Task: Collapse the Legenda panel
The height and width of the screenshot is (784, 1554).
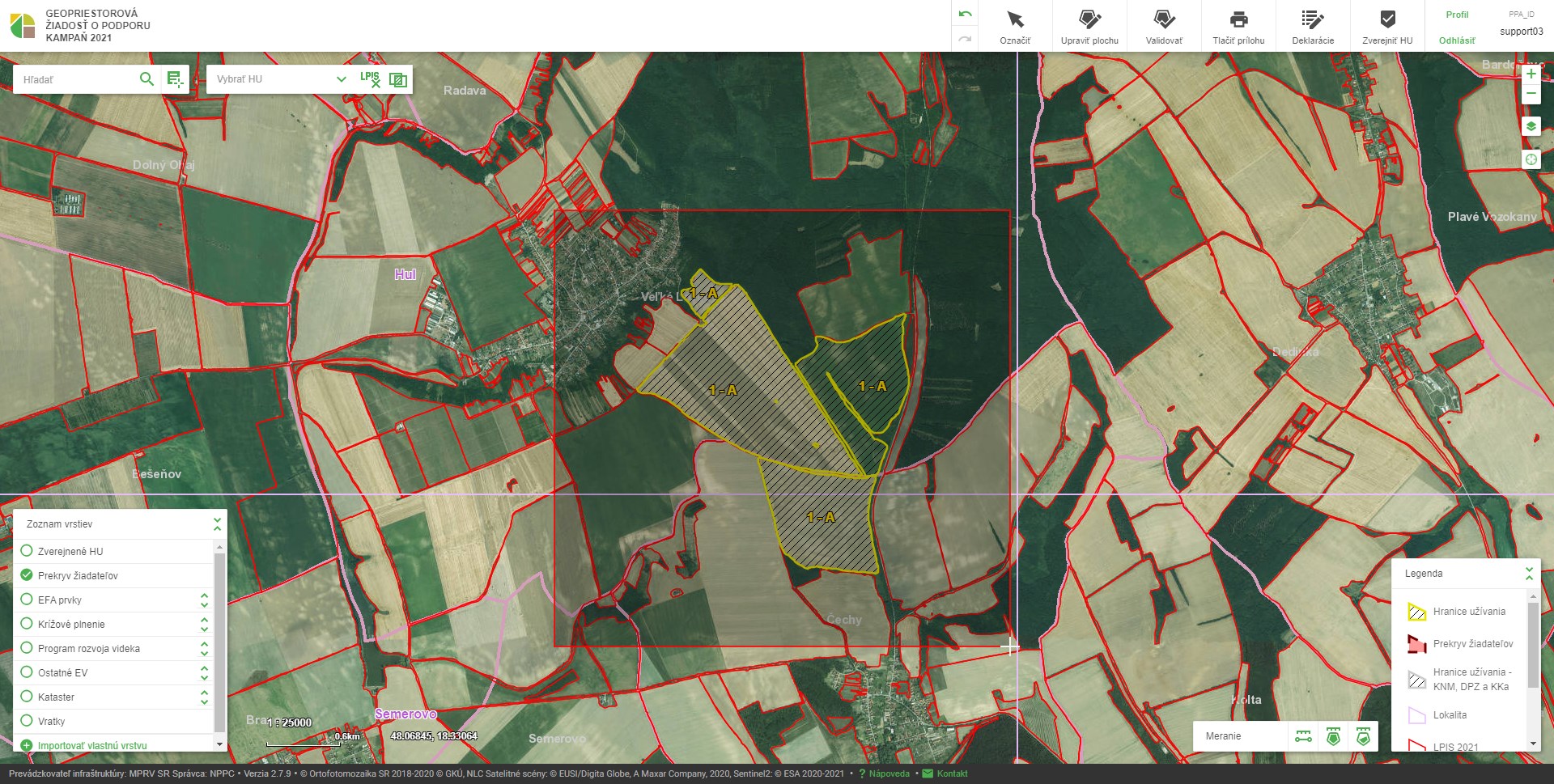Action: [1529, 574]
